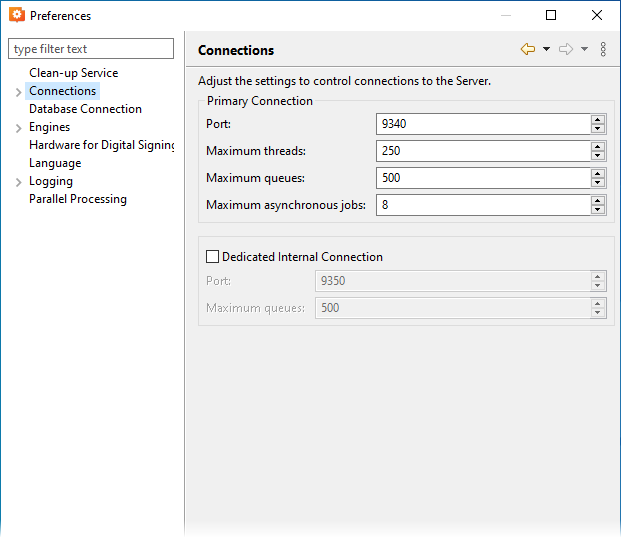Increase the primary Port value with up arrow
This screenshot has height=538, width=621.
(598, 119)
